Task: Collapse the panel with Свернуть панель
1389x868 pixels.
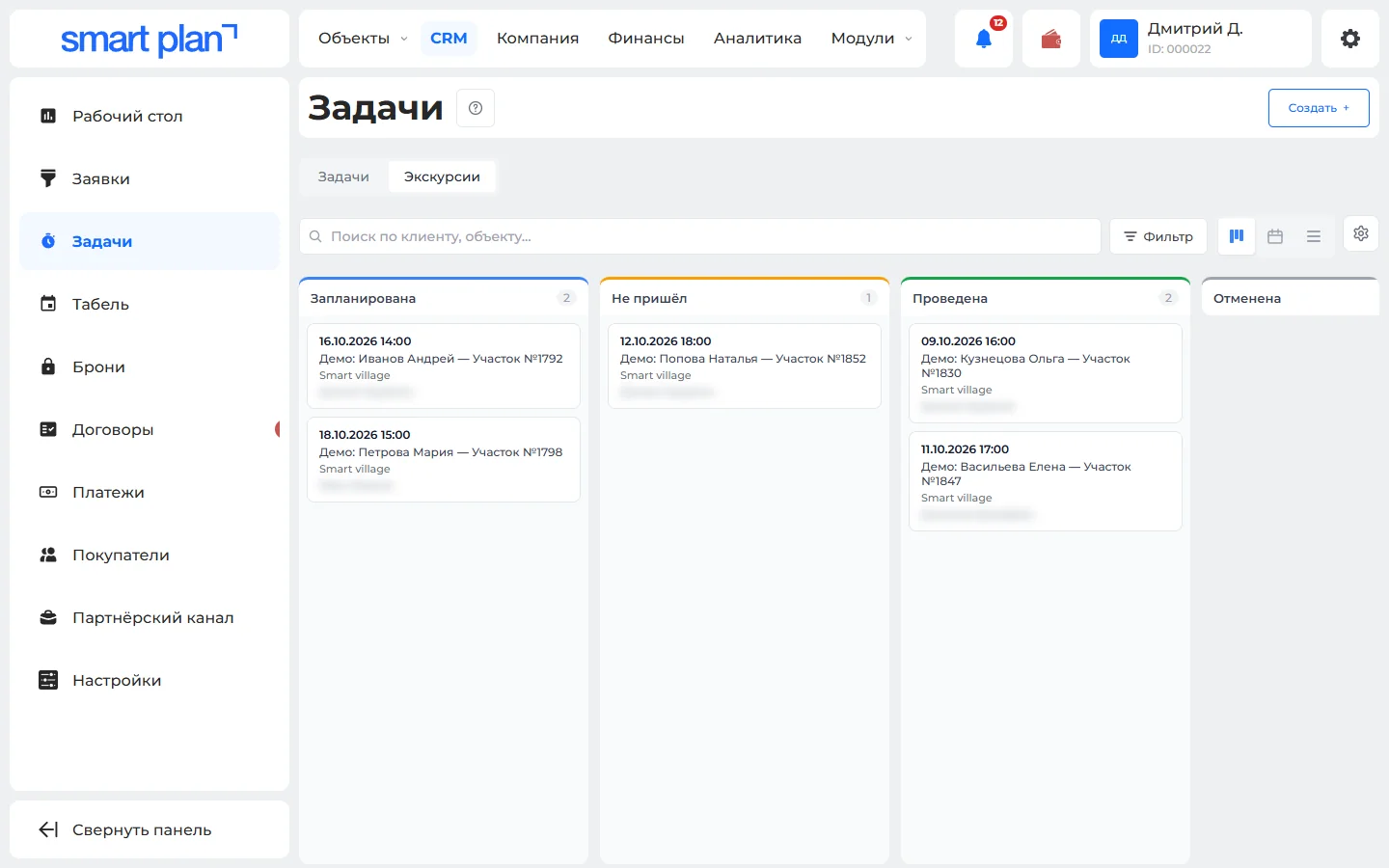Action: coord(150,829)
